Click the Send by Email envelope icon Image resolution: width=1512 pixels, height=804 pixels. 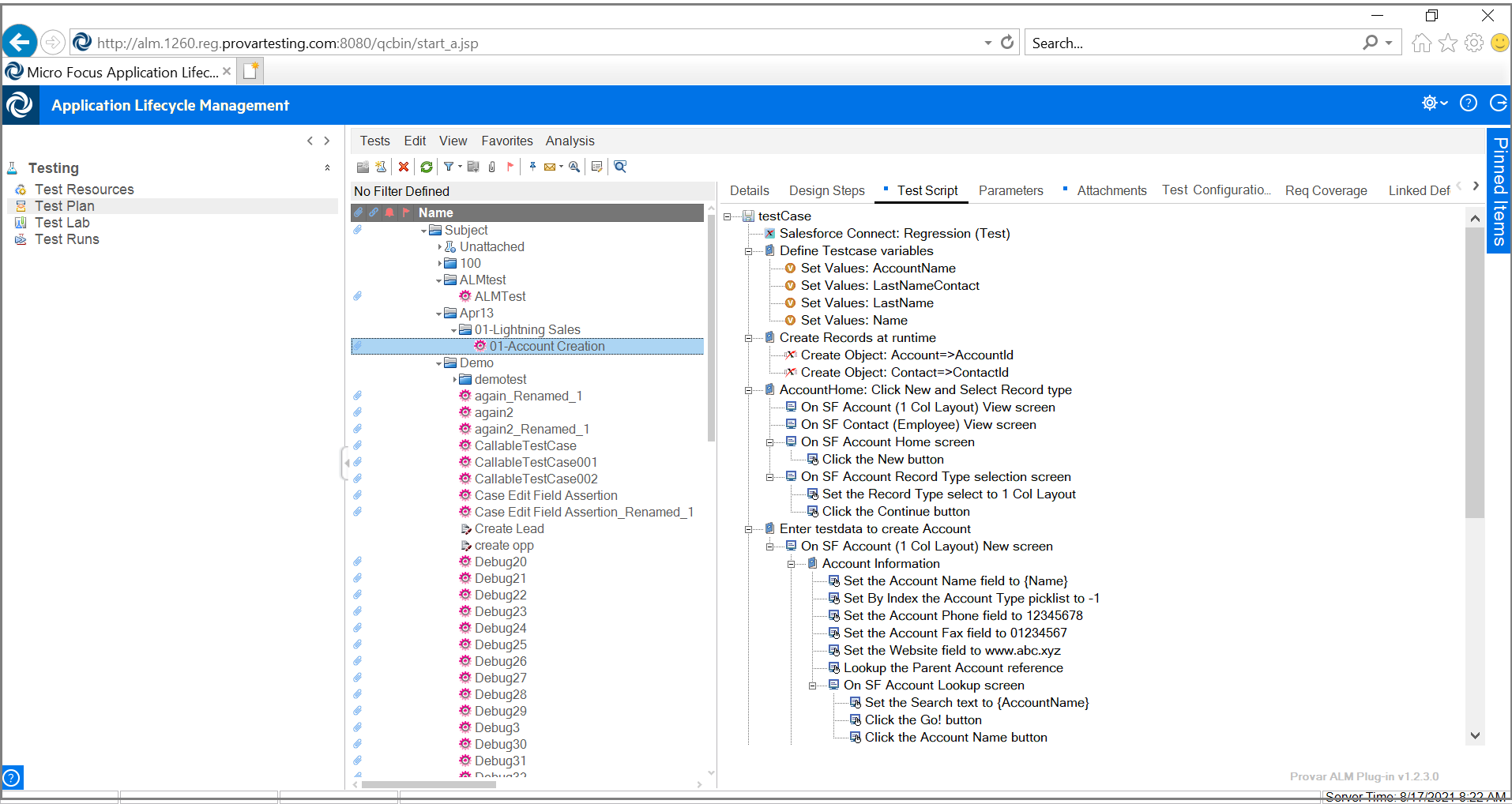click(550, 167)
